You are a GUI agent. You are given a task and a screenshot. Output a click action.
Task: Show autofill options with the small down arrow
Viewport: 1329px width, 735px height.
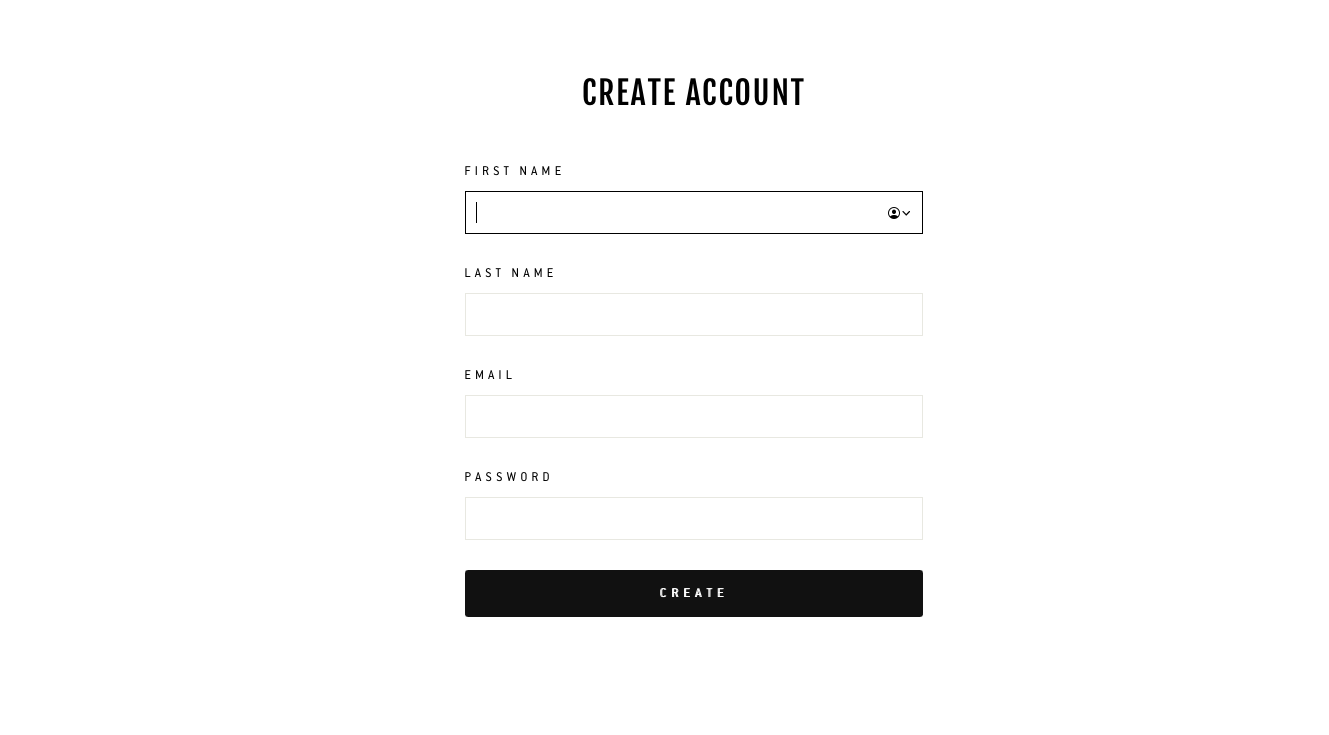point(906,213)
